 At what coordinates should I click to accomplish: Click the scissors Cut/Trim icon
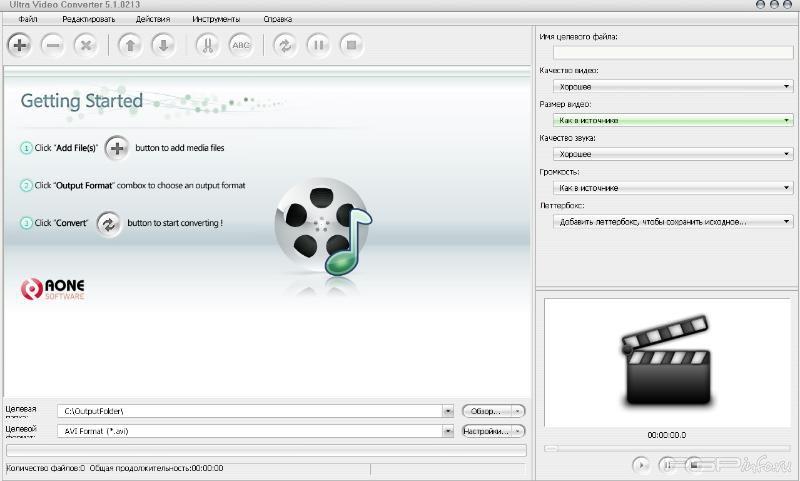pos(207,44)
